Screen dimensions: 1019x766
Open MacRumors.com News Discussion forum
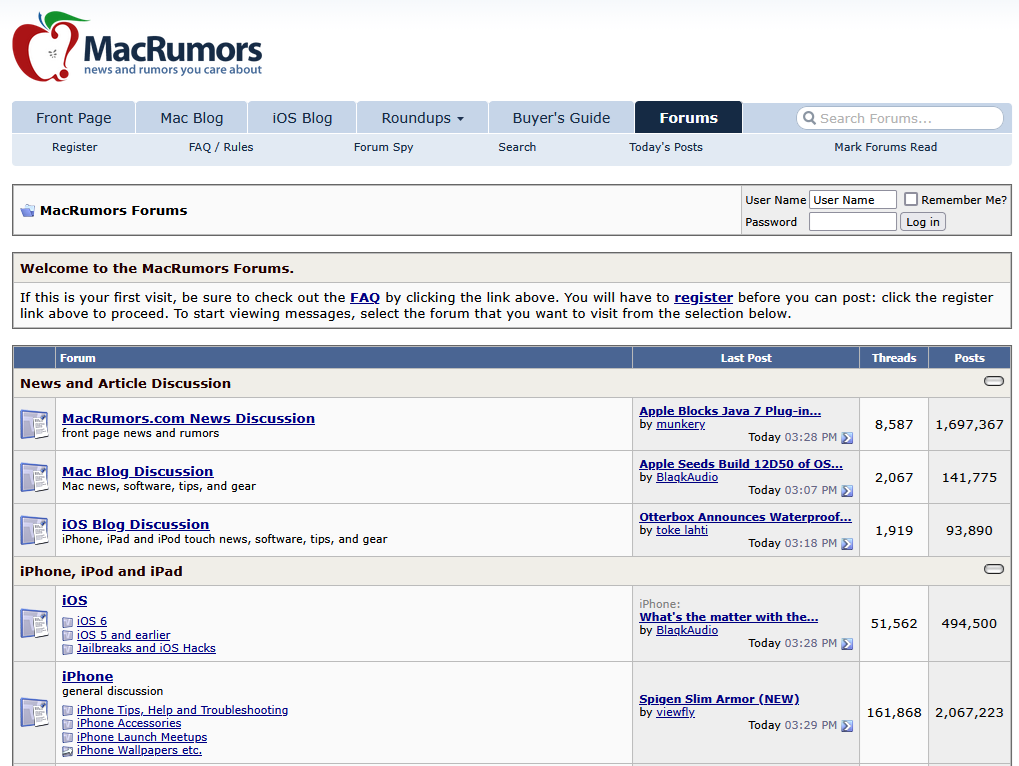click(x=188, y=418)
